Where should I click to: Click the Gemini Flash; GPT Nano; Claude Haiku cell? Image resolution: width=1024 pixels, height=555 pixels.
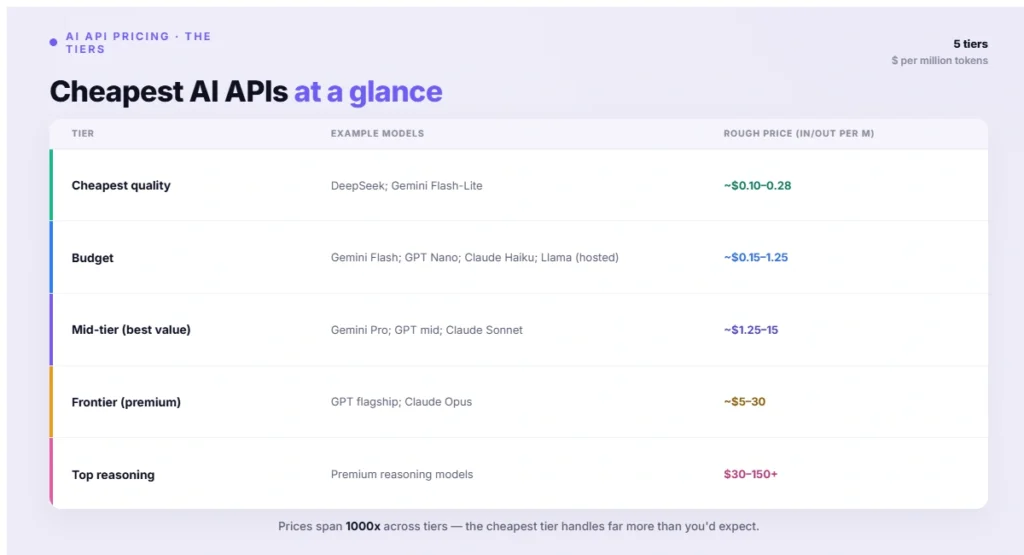[475, 257]
